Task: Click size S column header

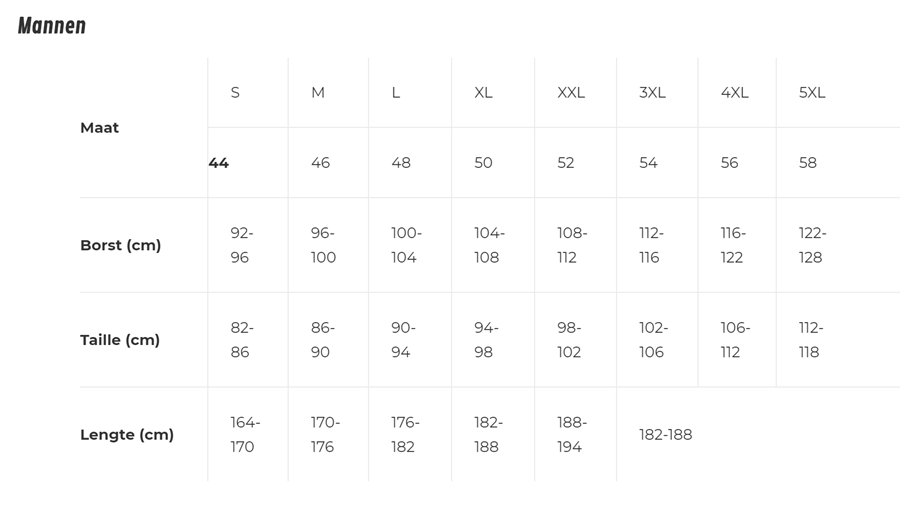Action: tap(235, 93)
